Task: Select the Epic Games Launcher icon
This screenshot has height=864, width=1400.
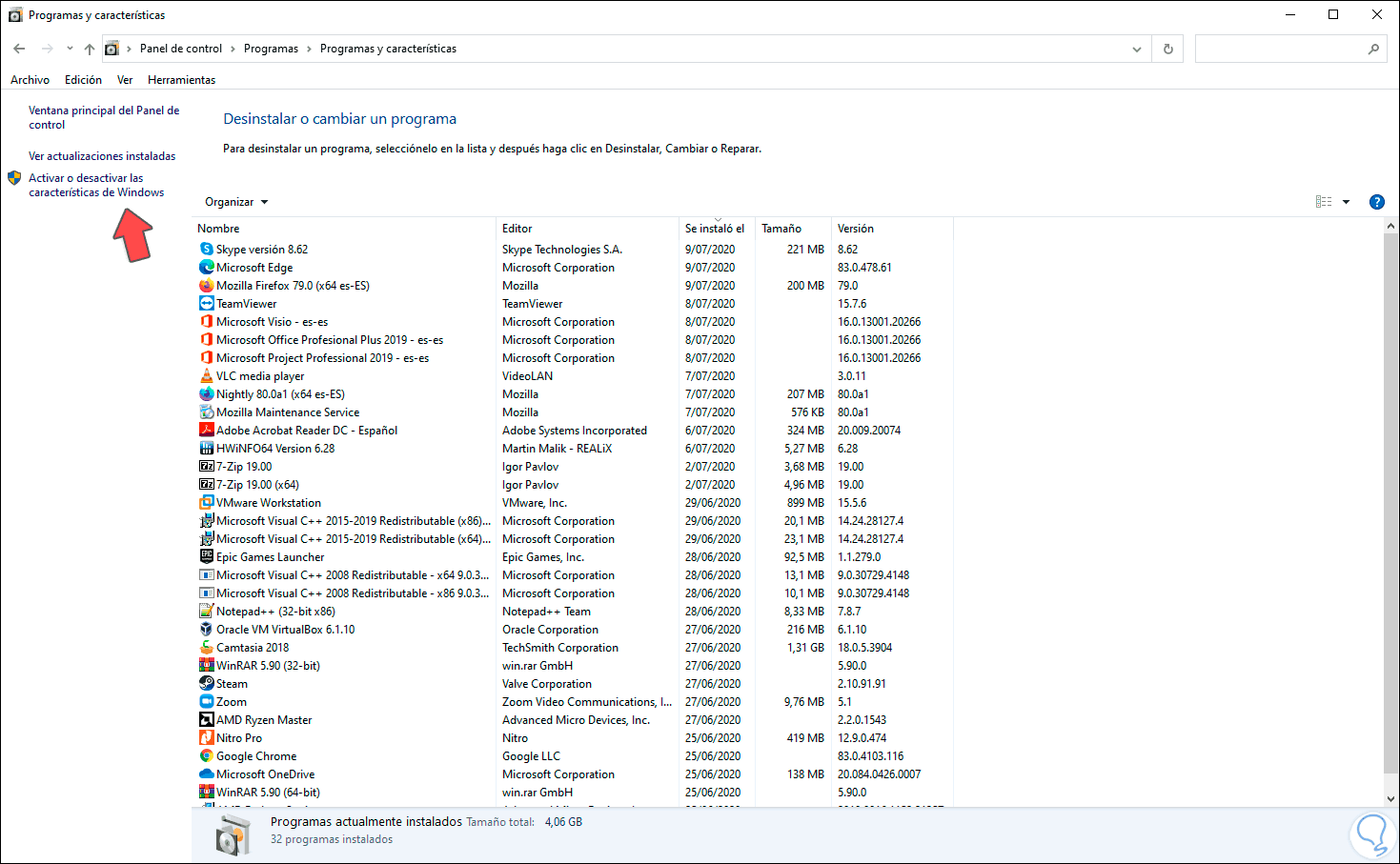Action: pyautogui.click(x=207, y=557)
